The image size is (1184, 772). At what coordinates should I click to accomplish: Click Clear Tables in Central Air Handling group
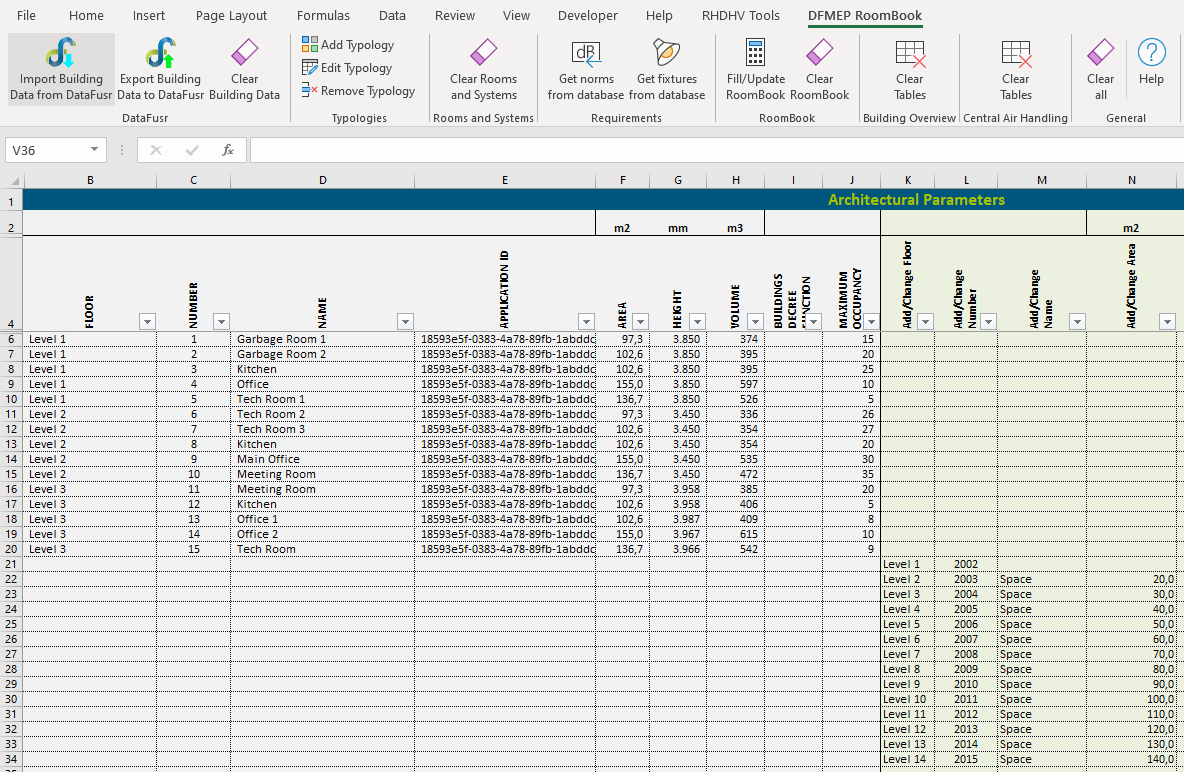[1015, 54]
